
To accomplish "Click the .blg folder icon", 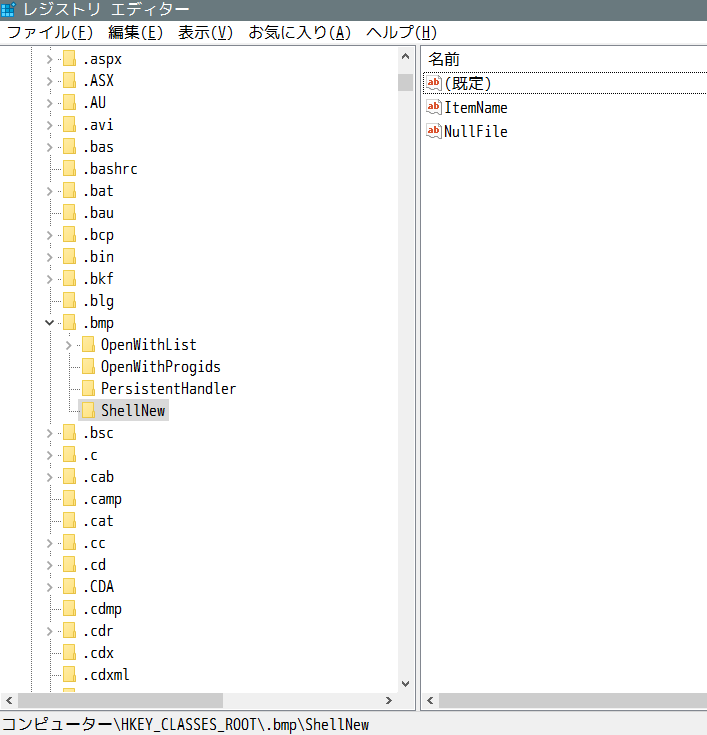I will pyautogui.click(x=69, y=300).
